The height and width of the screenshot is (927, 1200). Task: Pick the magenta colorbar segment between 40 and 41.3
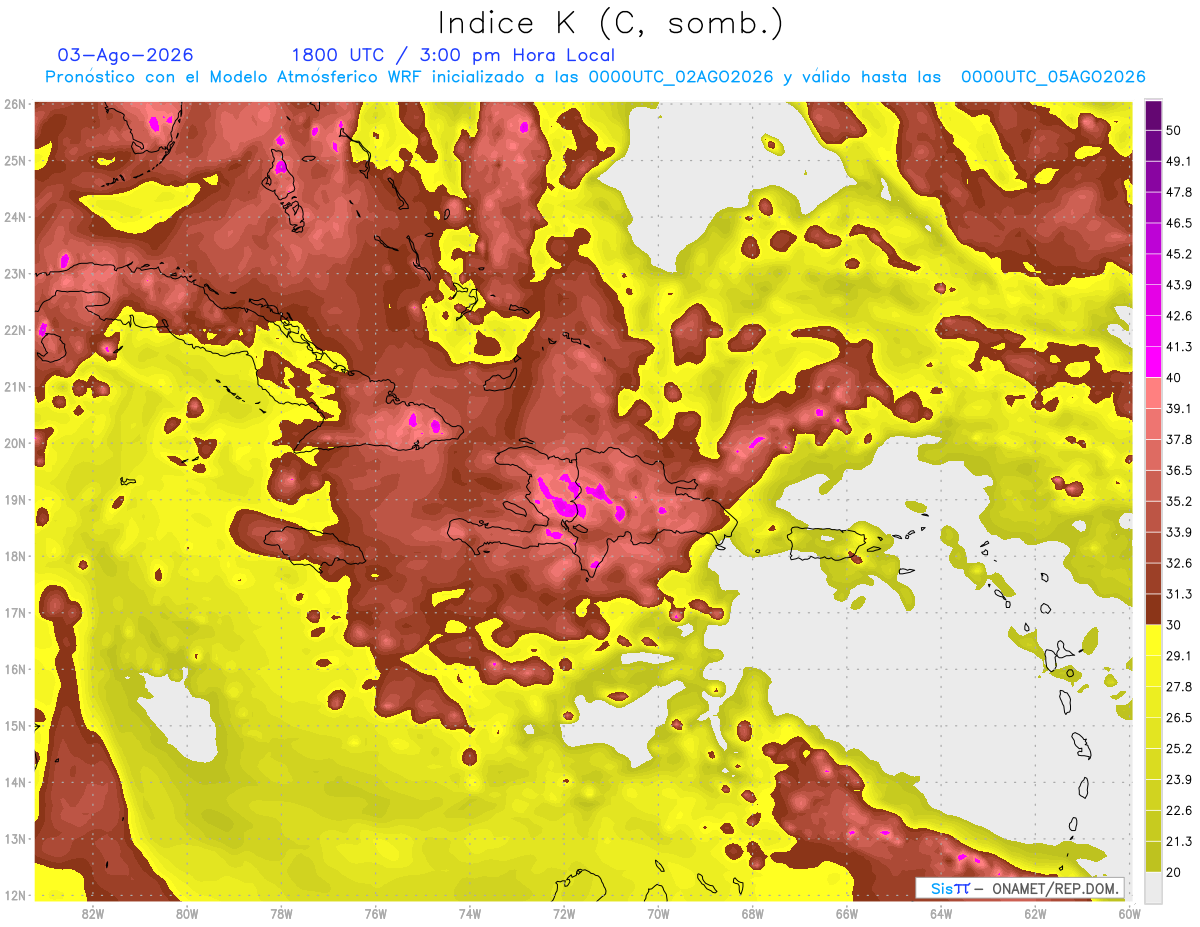pyautogui.click(x=1153, y=362)
